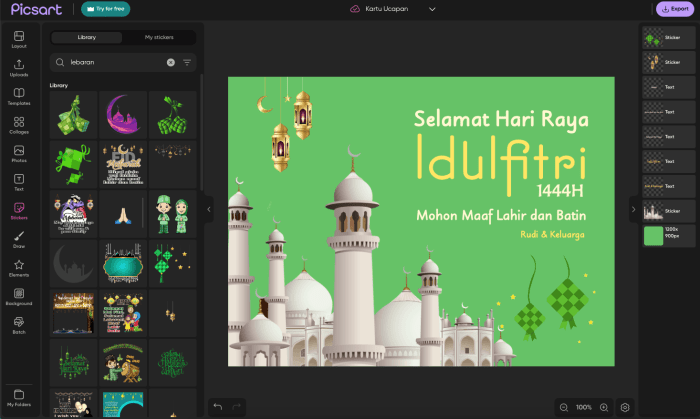Click the undo arrow

tap(218, 407)
